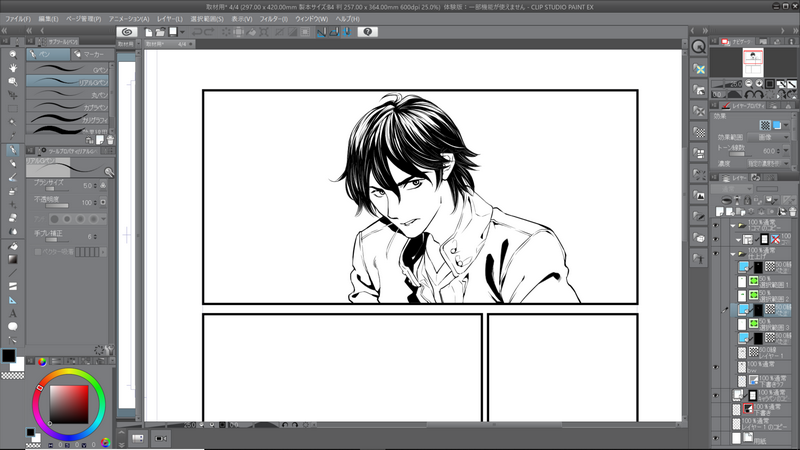Select the Eyedropper tool
Screen dimensions: 800x450
point(13,136)
